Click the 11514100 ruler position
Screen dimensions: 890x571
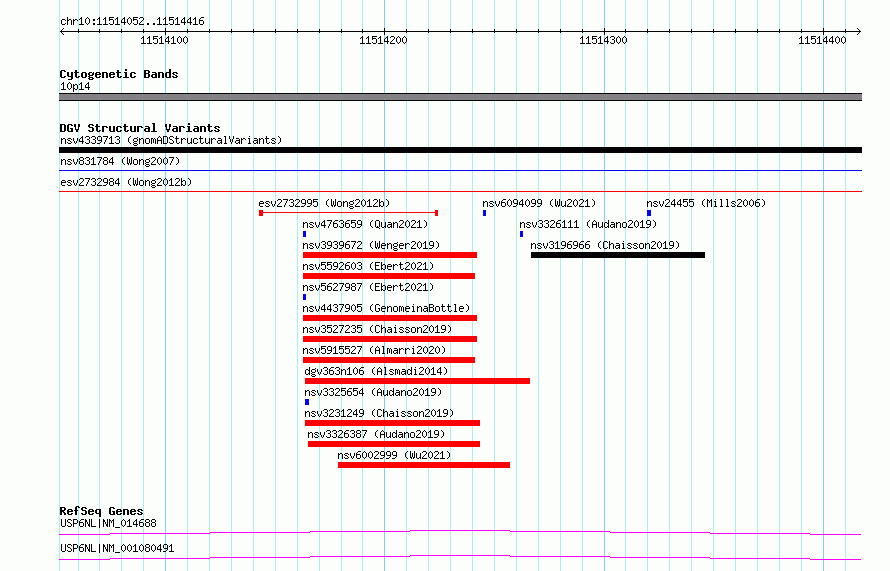coord(164,40)
